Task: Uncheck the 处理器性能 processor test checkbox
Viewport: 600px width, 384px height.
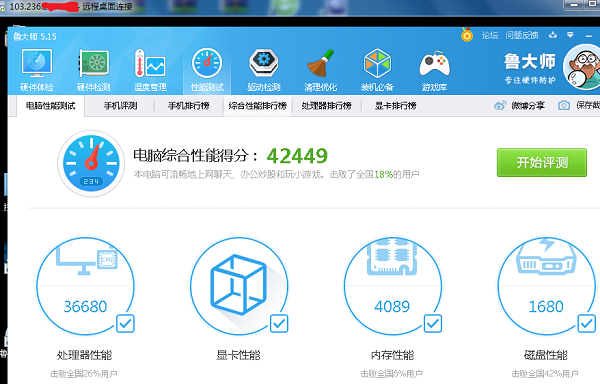Action: [125, 324]
